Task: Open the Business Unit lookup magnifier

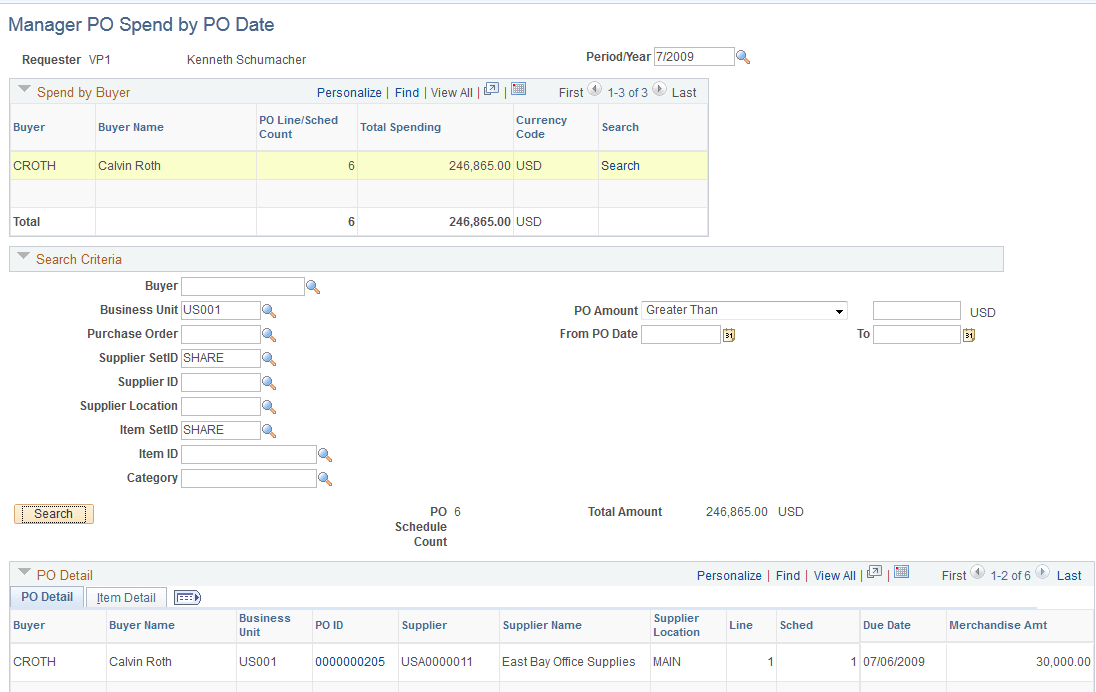Action: click(x=268, y=310)
